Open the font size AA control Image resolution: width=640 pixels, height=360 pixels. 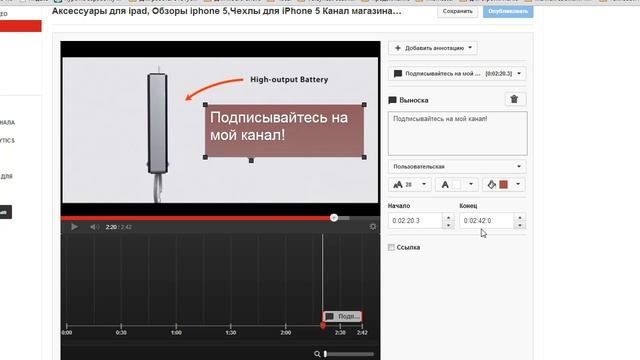click(398, 184)
